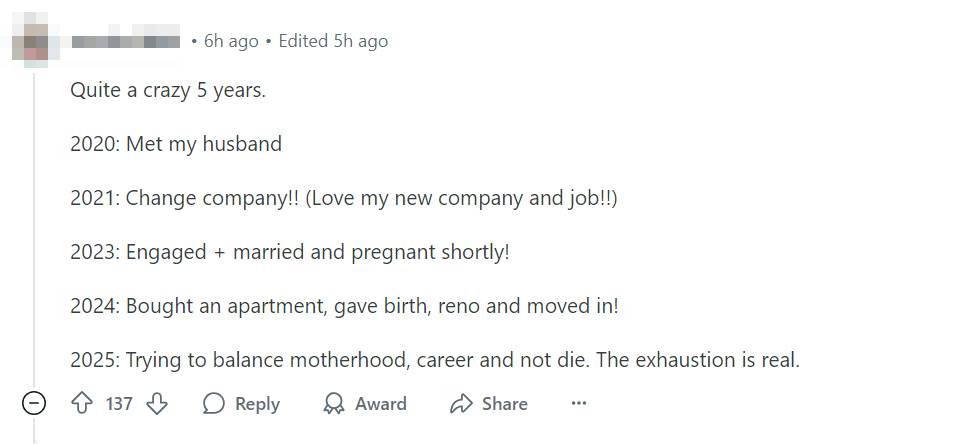Click the Reply speech bubble icon

pos(214,404)
